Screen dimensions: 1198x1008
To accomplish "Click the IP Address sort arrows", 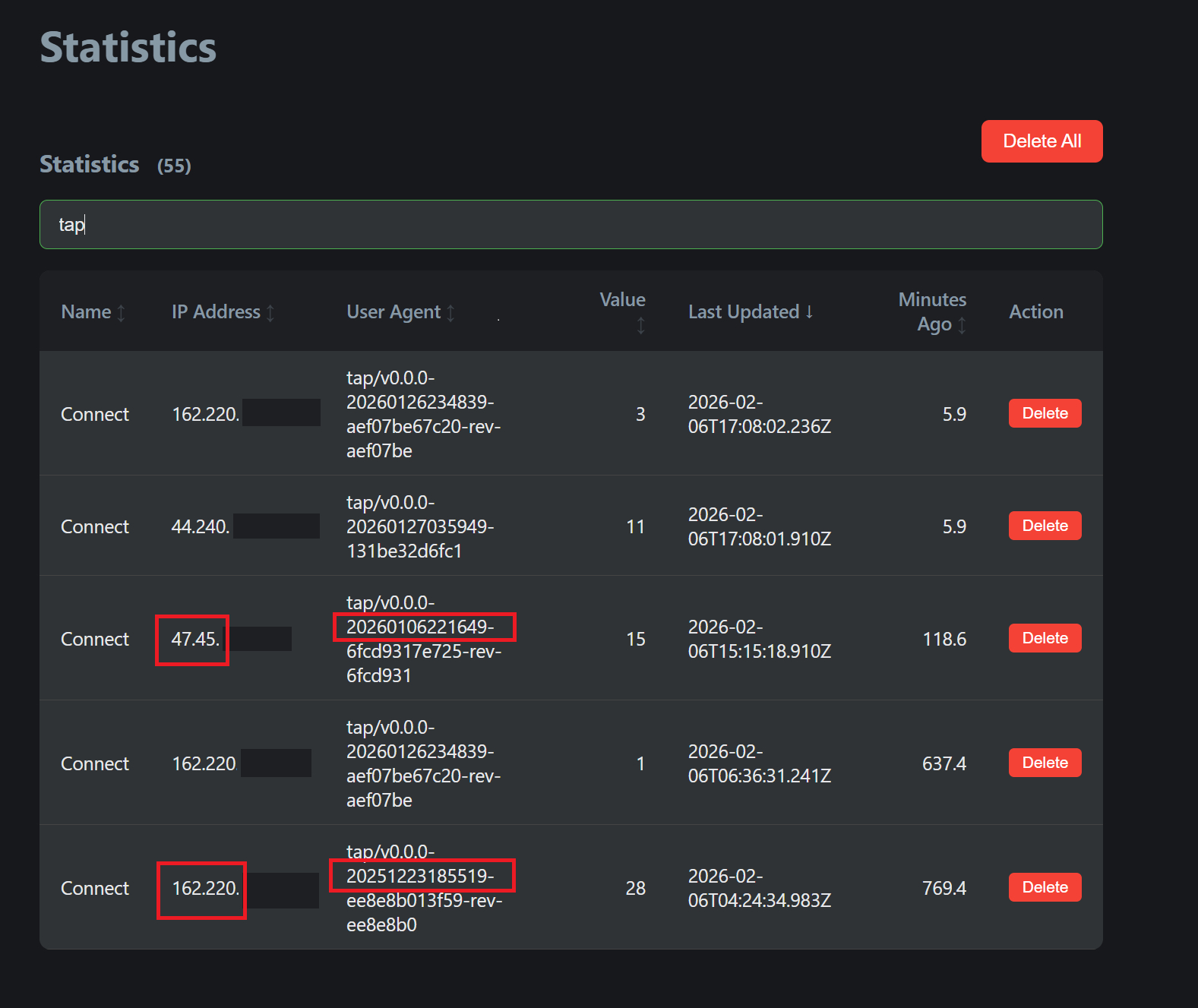I will pyautogui.click(x=270, y=313).
